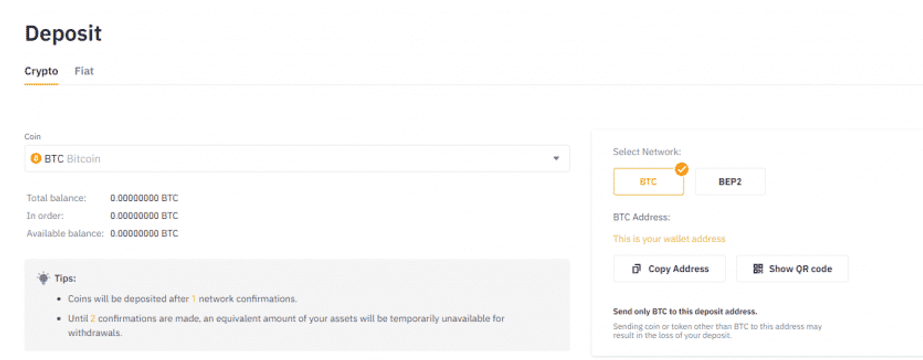Click the Total balance value
This screenshot has width=923, height=360.
[x=144, y=198]
